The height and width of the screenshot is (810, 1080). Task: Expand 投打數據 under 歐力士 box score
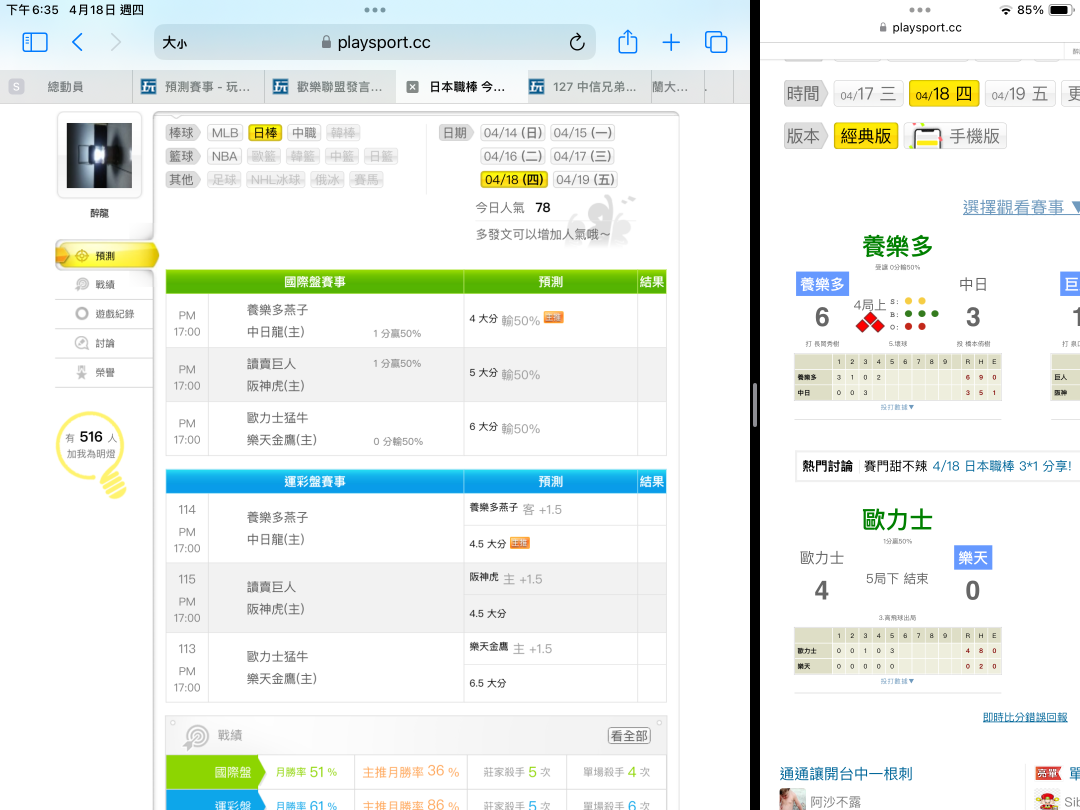coord(897,681)
